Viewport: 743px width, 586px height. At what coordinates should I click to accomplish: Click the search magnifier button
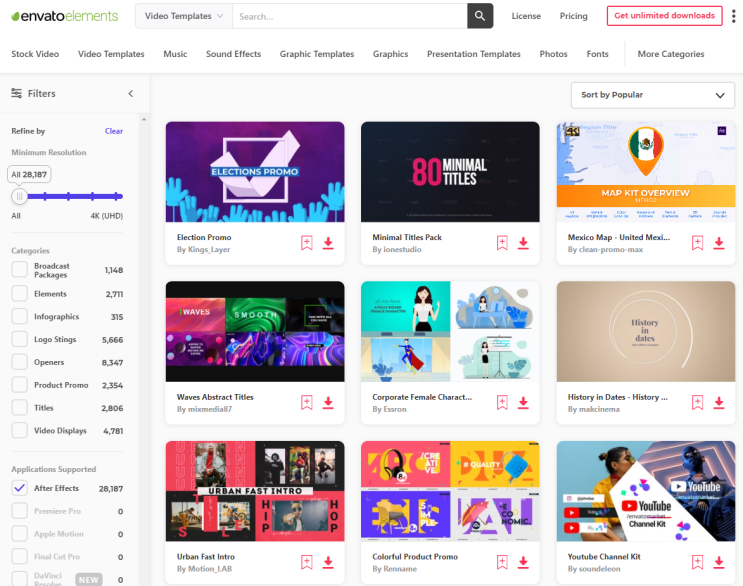pos(480,16)
